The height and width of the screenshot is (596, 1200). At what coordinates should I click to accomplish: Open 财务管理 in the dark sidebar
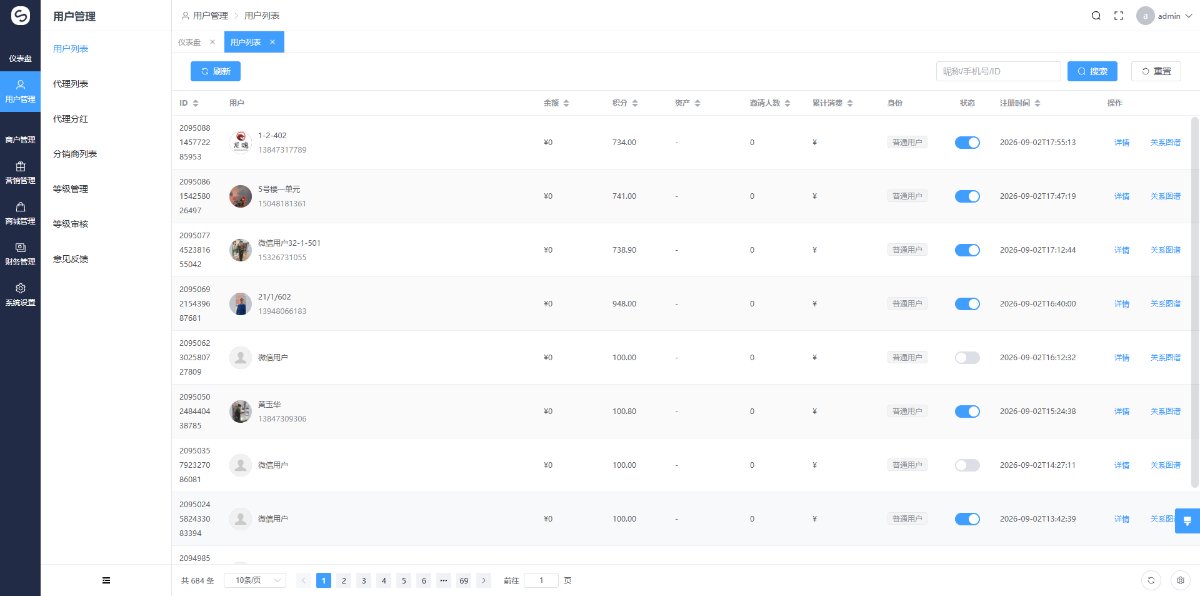click(x=20, y=254)
